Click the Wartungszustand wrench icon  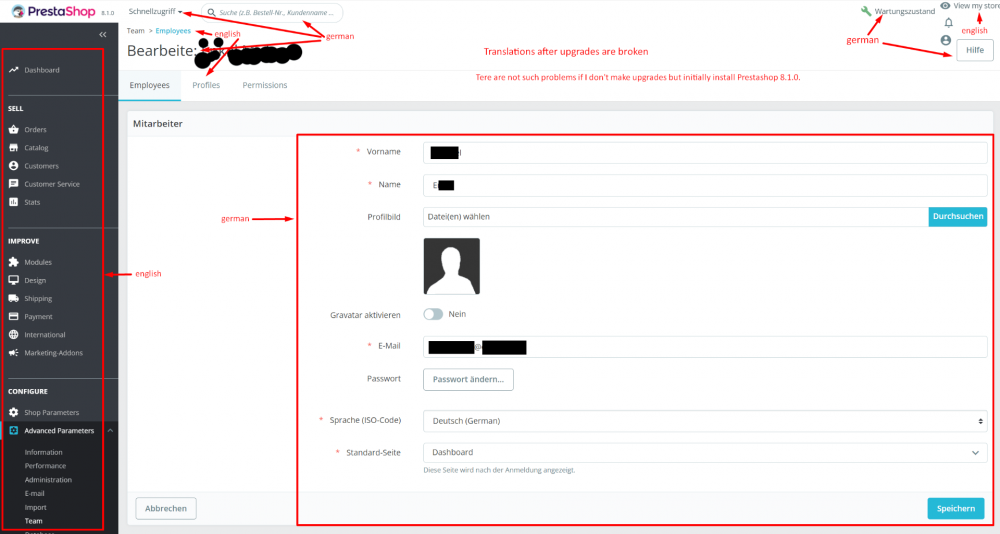(x=866, y=11)
